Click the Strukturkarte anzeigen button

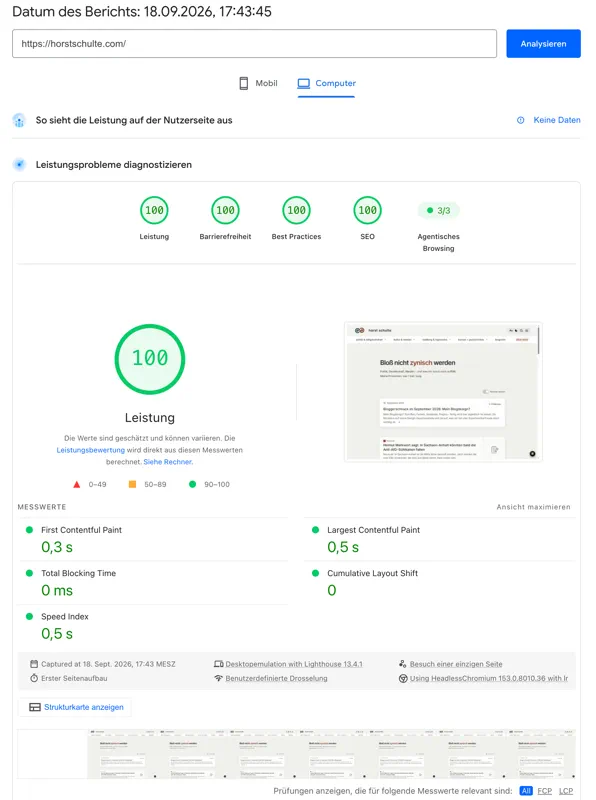click(x=75, y=707)
